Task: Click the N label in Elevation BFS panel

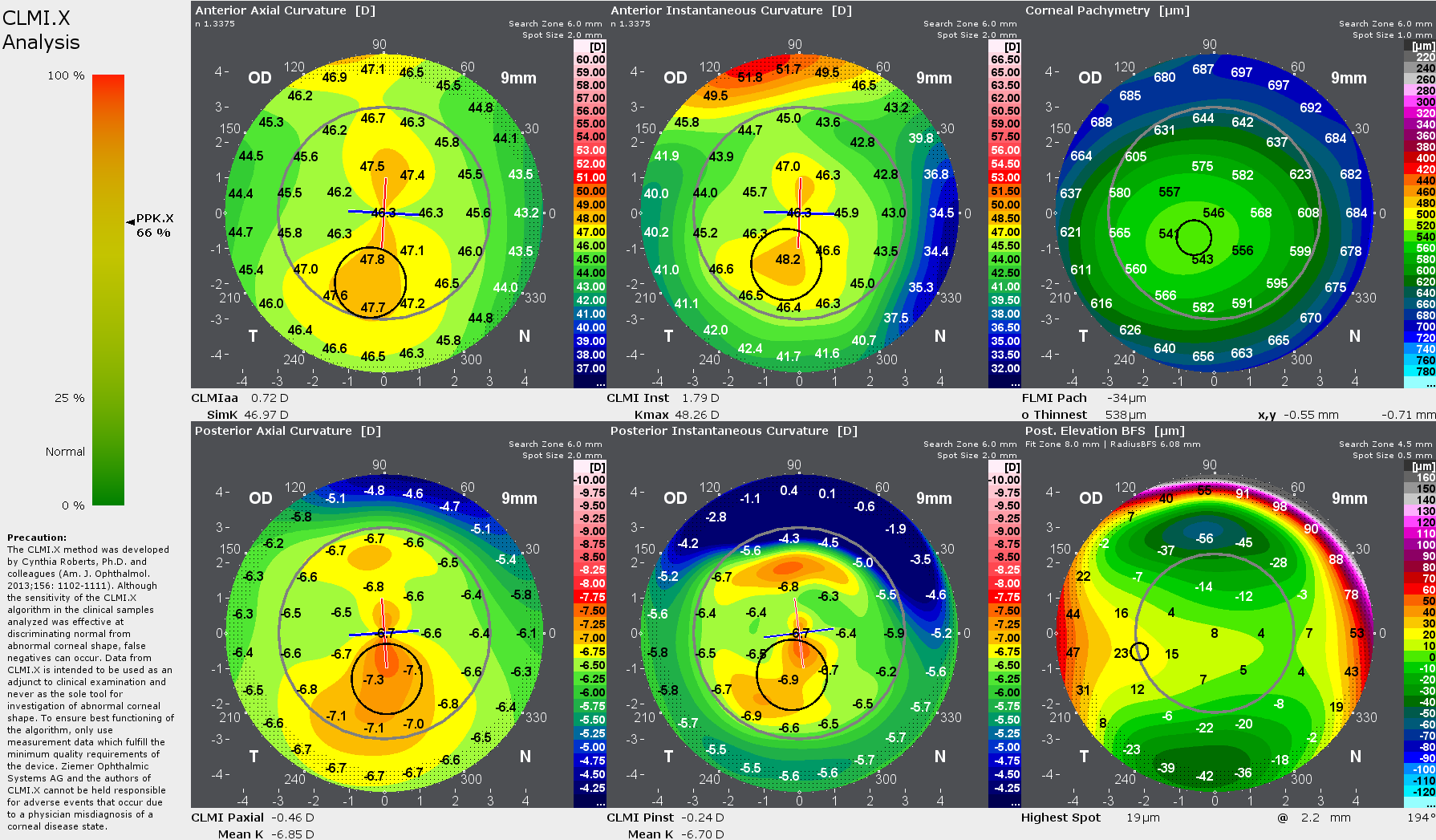Action: [x=1355, y=757]
